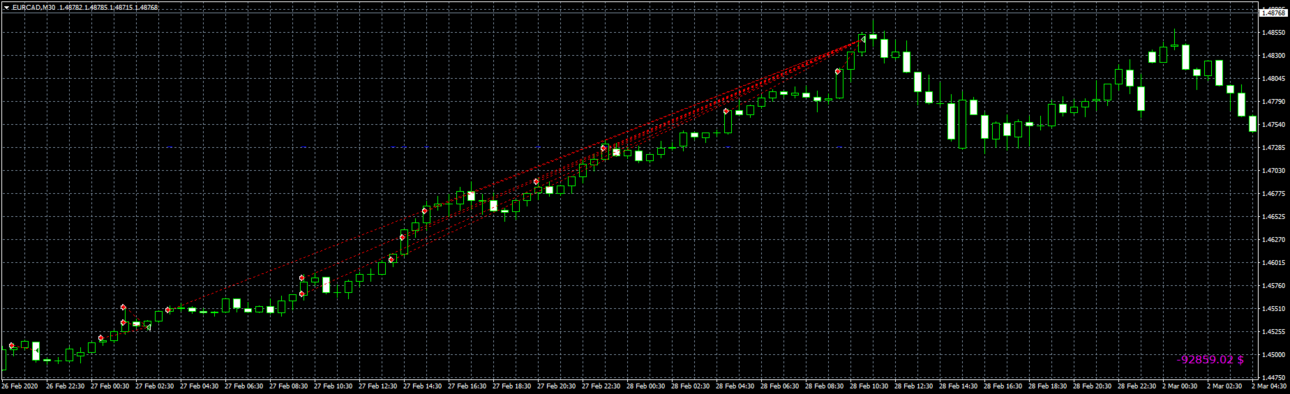Select the 1.47285 price level label
1290x394 pixels.
pyautogui.click(x=1274, y=148)
